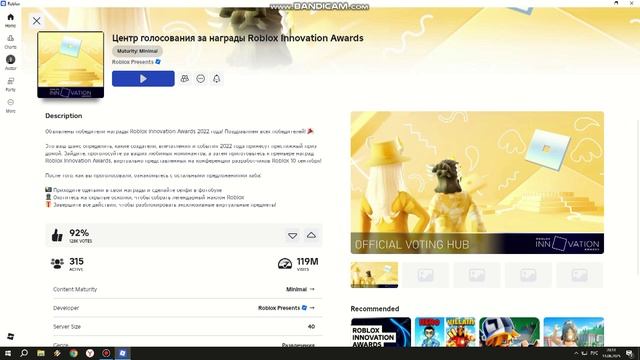Click the Roblox taskbar icon
This screenshot has width=640, height=360.
(122, 353)
